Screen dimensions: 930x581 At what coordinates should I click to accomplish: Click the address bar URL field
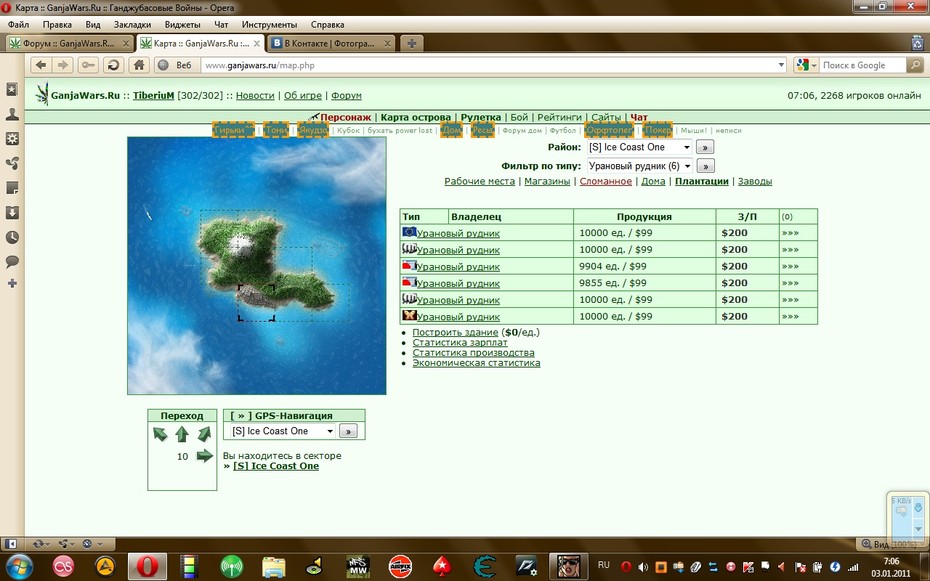(x=488, y=65)
